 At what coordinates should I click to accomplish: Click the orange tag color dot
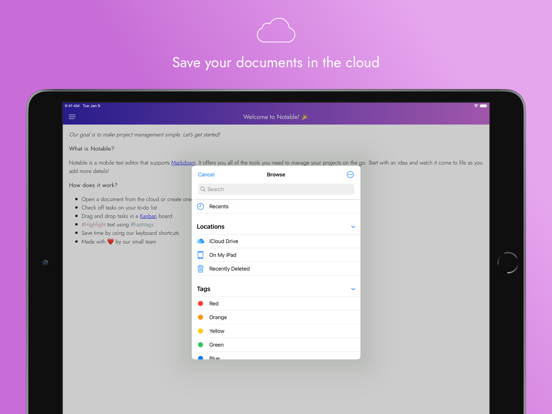click(200, 317)
